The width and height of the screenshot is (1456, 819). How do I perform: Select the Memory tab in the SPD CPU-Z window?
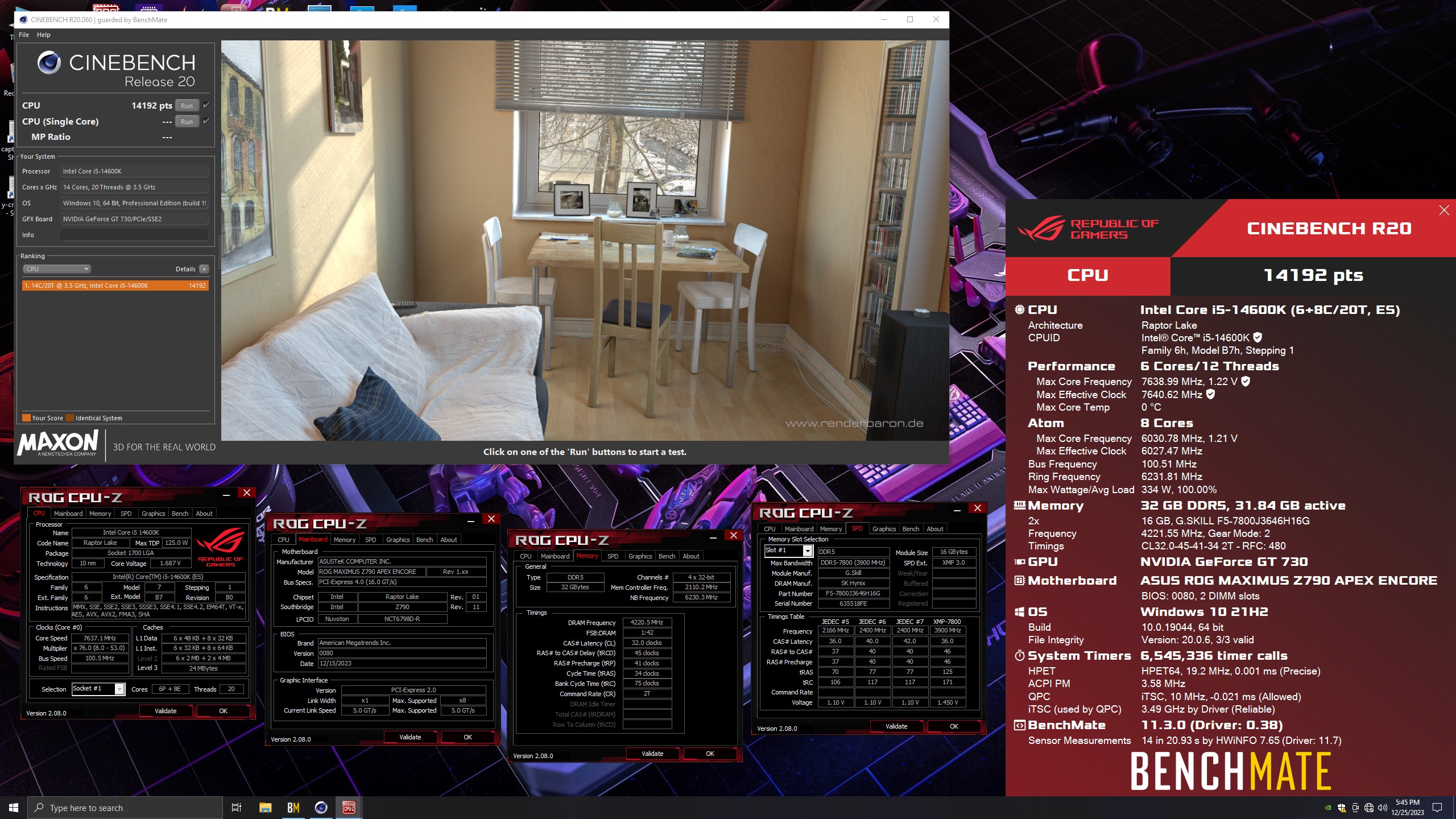830,529
